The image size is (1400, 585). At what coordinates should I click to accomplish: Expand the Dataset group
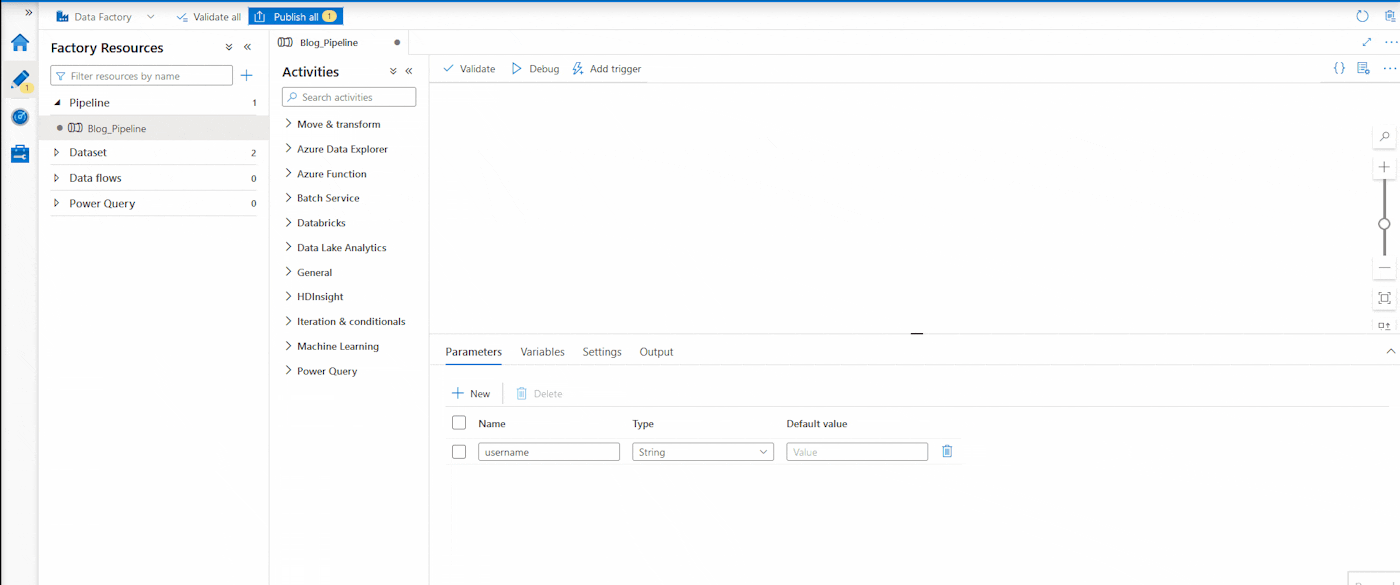click(x=57, y=153)
